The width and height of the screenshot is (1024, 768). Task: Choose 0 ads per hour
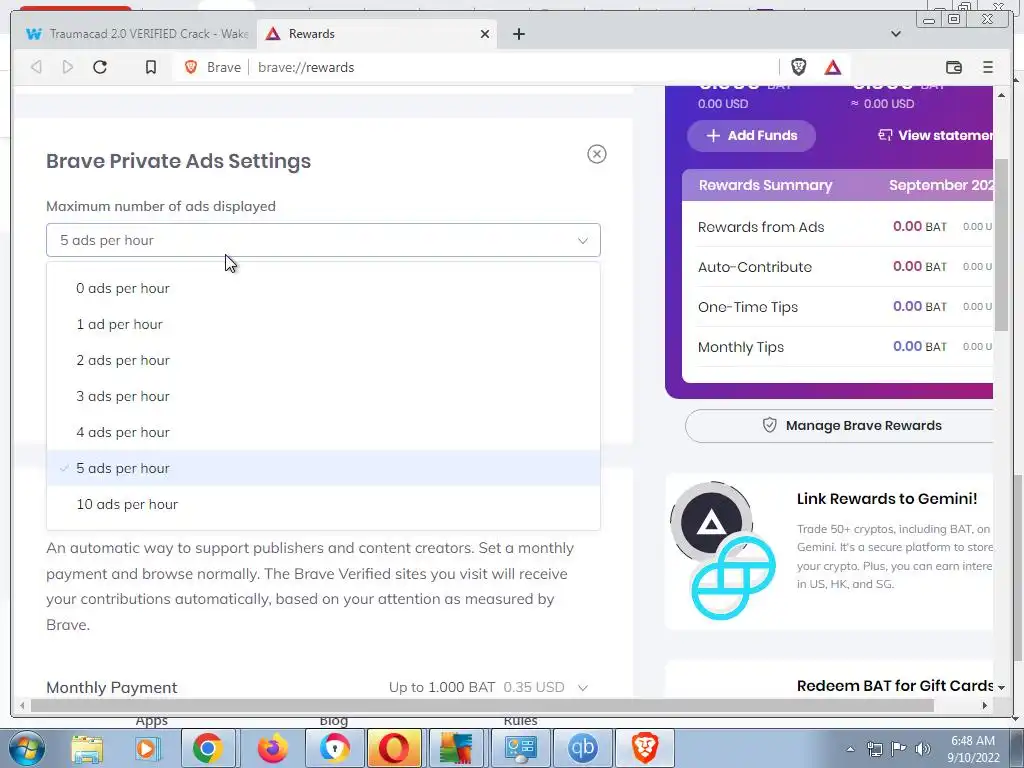point(323,288)
